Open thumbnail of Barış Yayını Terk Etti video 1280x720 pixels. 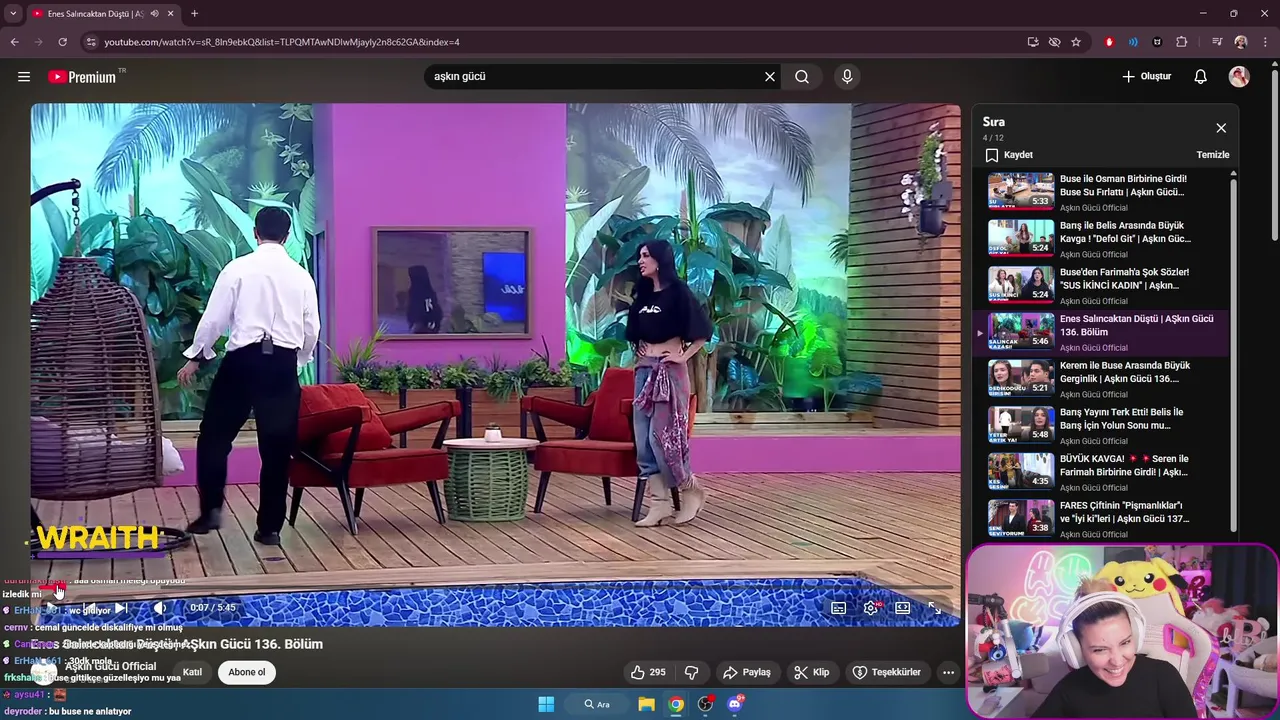1021,425
